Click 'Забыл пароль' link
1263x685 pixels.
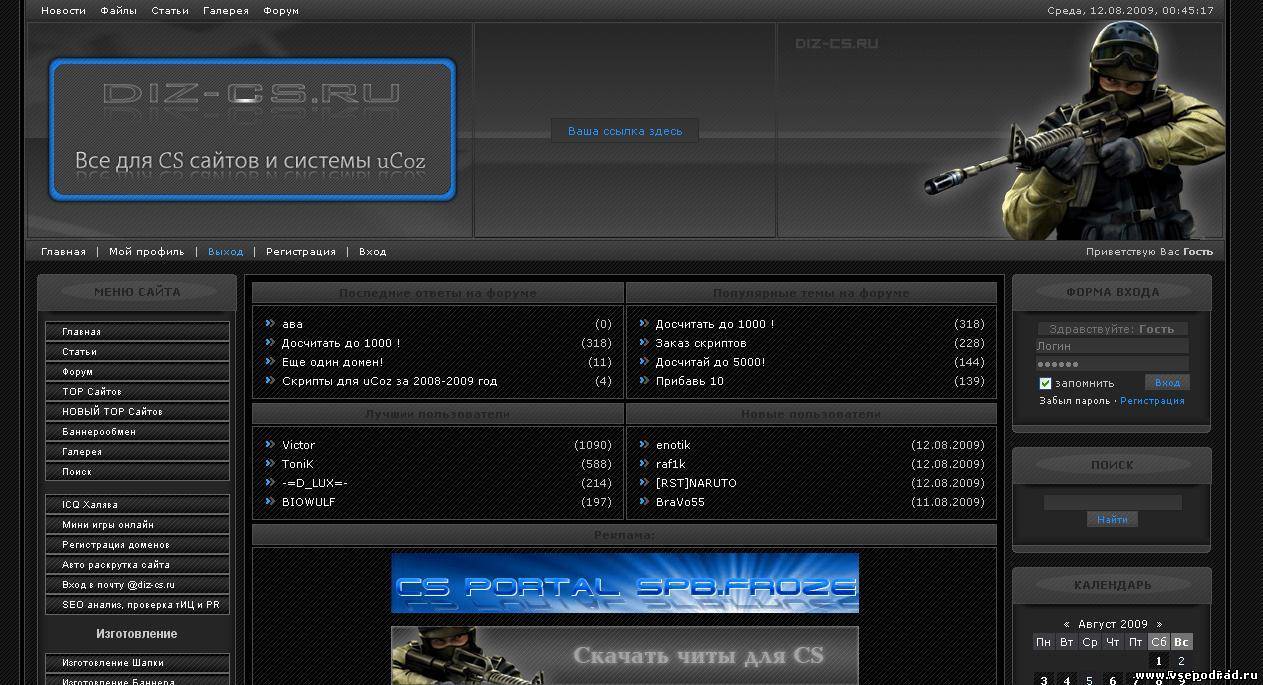(1074, 401)
